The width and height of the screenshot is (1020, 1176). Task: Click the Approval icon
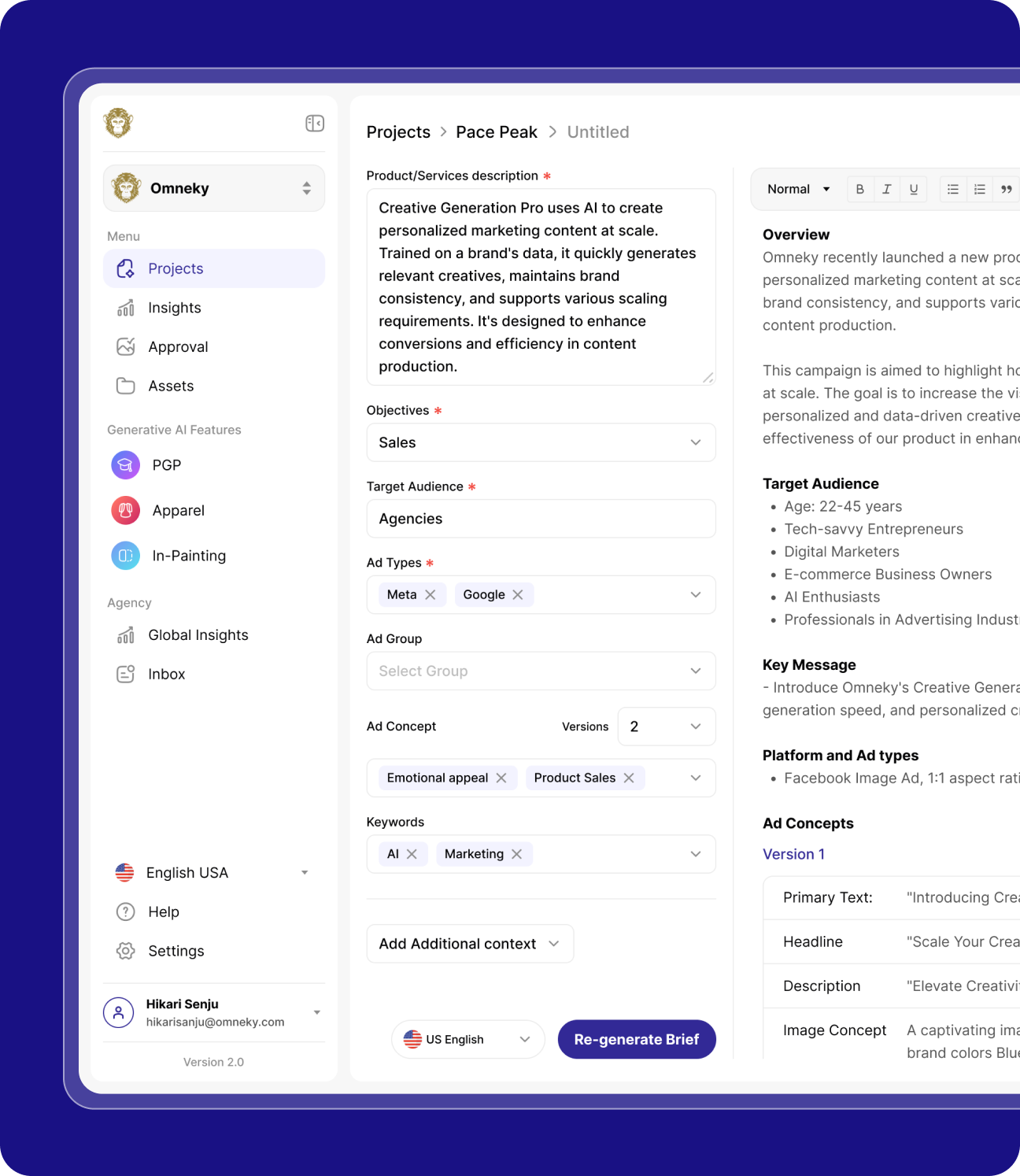click(x=125, y=347)
